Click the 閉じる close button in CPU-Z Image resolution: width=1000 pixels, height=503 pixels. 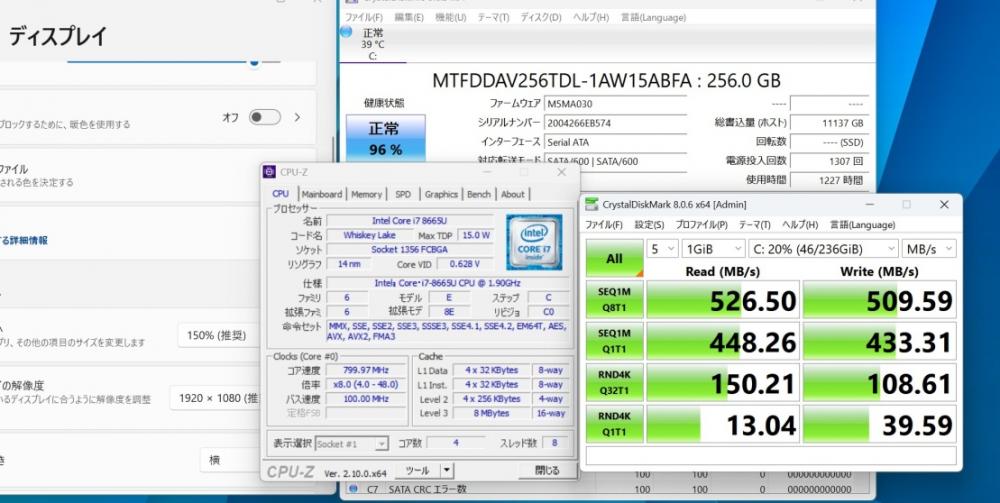tap(547, 470)
